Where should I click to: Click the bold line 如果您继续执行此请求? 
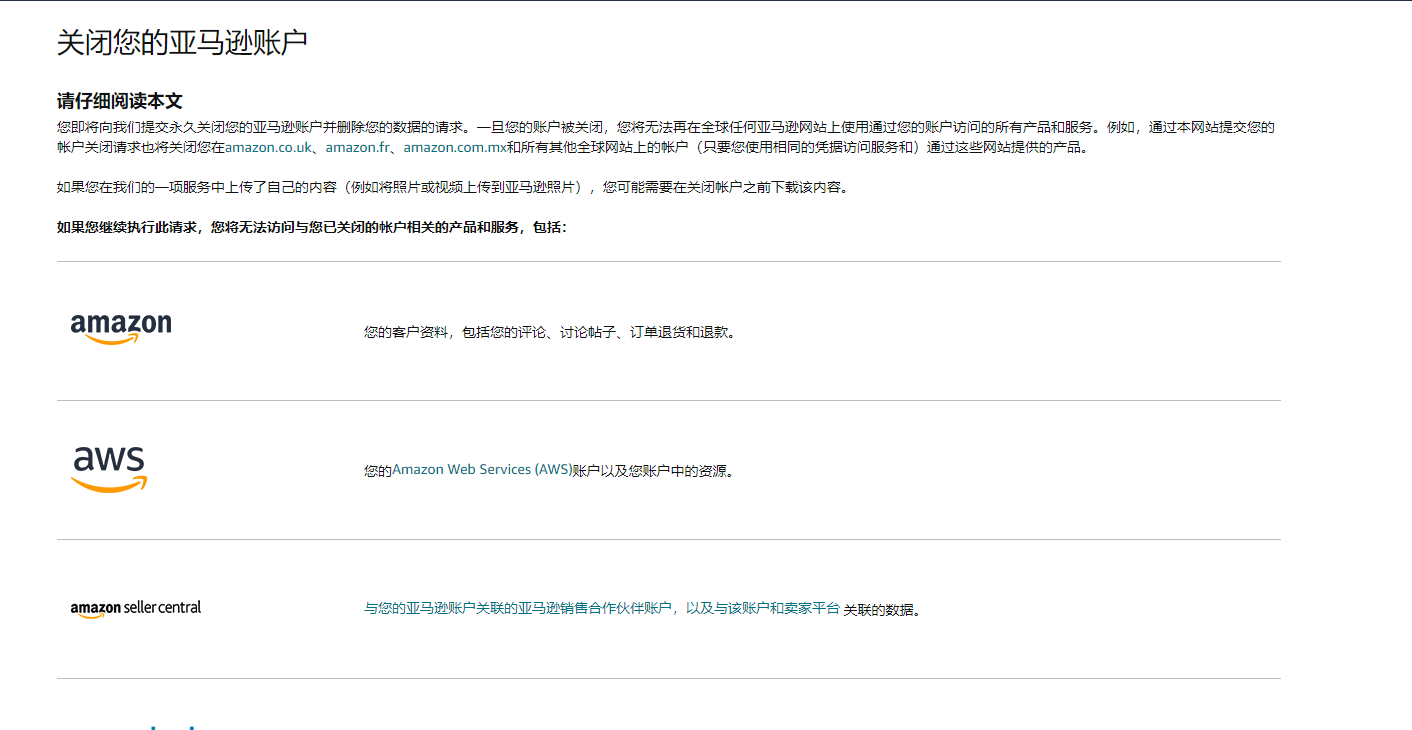312,228
